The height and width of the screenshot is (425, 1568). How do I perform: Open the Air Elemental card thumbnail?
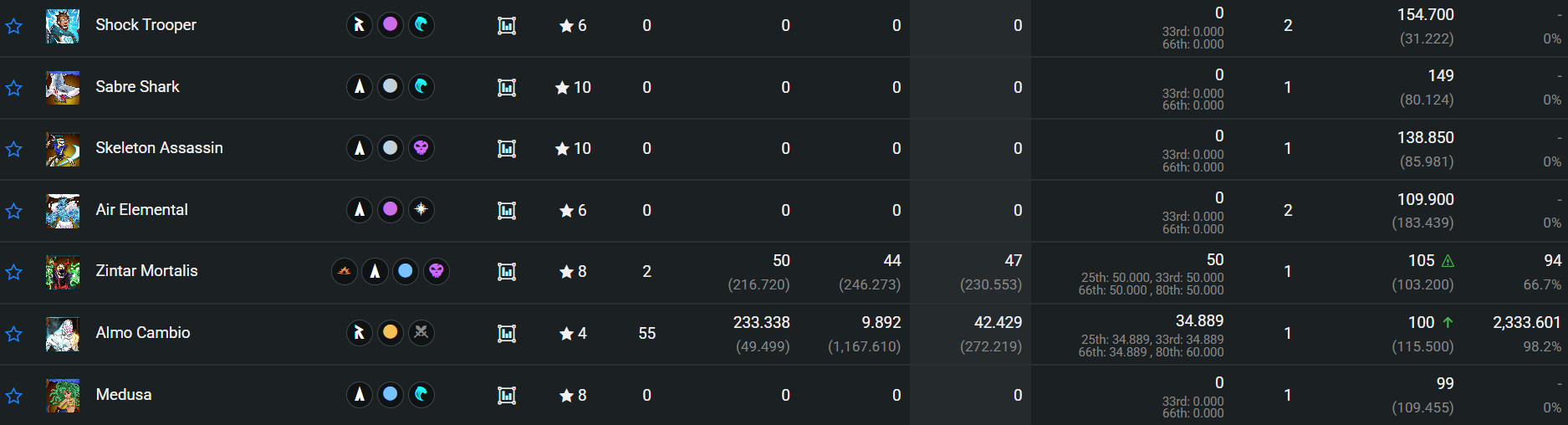(63, 211)
